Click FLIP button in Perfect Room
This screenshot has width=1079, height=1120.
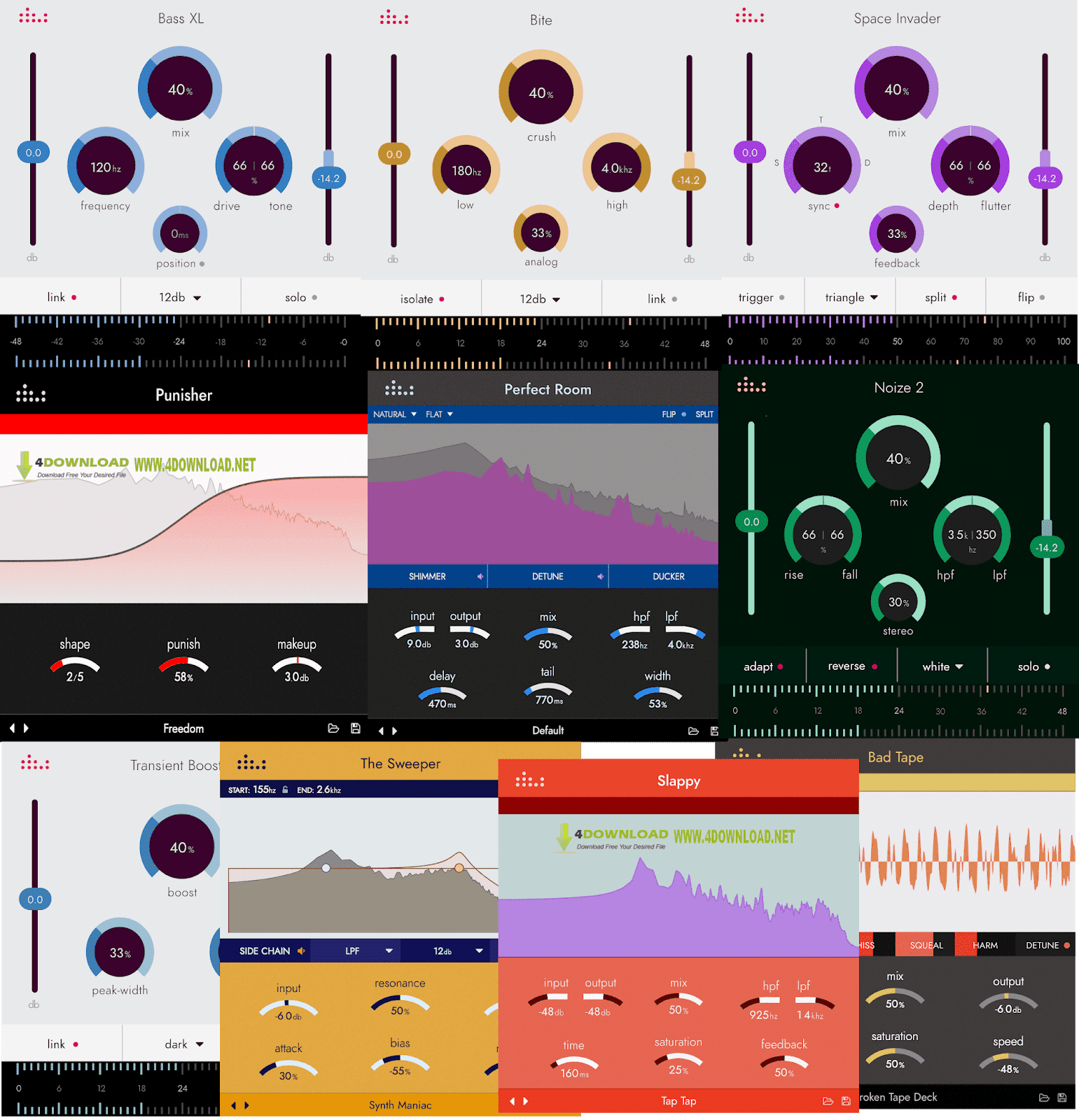674,414
